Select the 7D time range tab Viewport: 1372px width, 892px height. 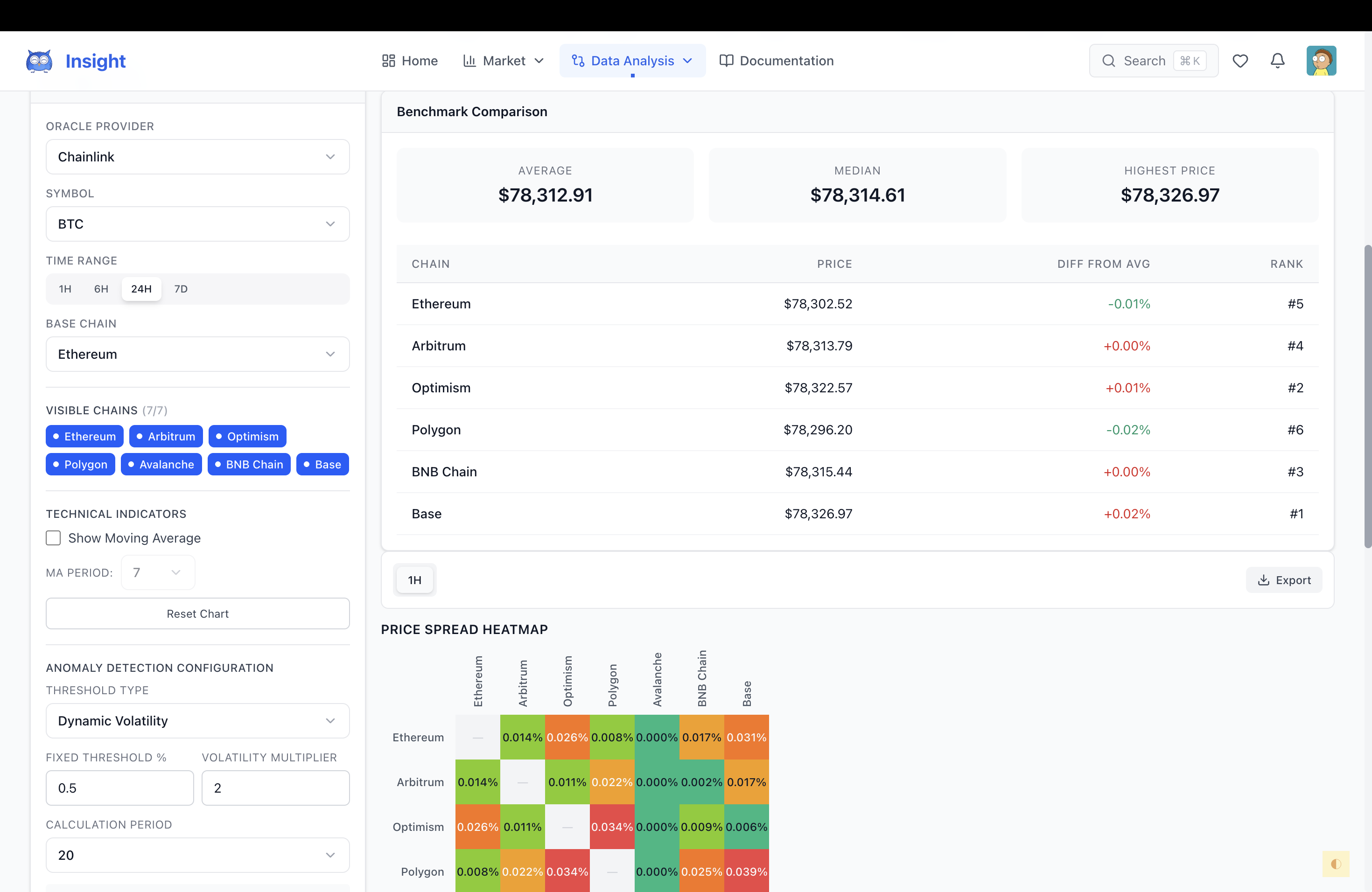[181, 289]
